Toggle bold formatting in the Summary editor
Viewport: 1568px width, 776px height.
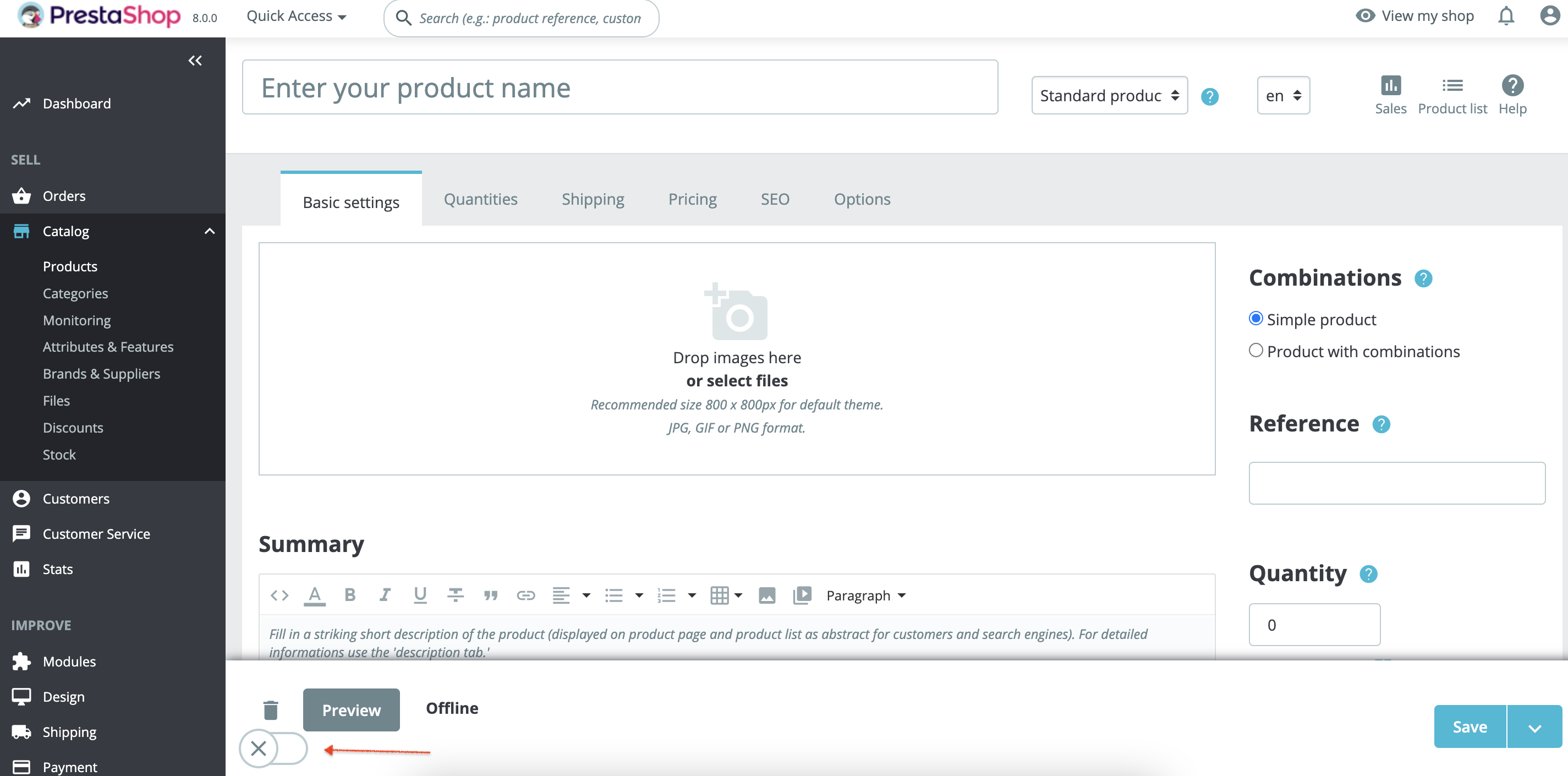click(349, 595)
